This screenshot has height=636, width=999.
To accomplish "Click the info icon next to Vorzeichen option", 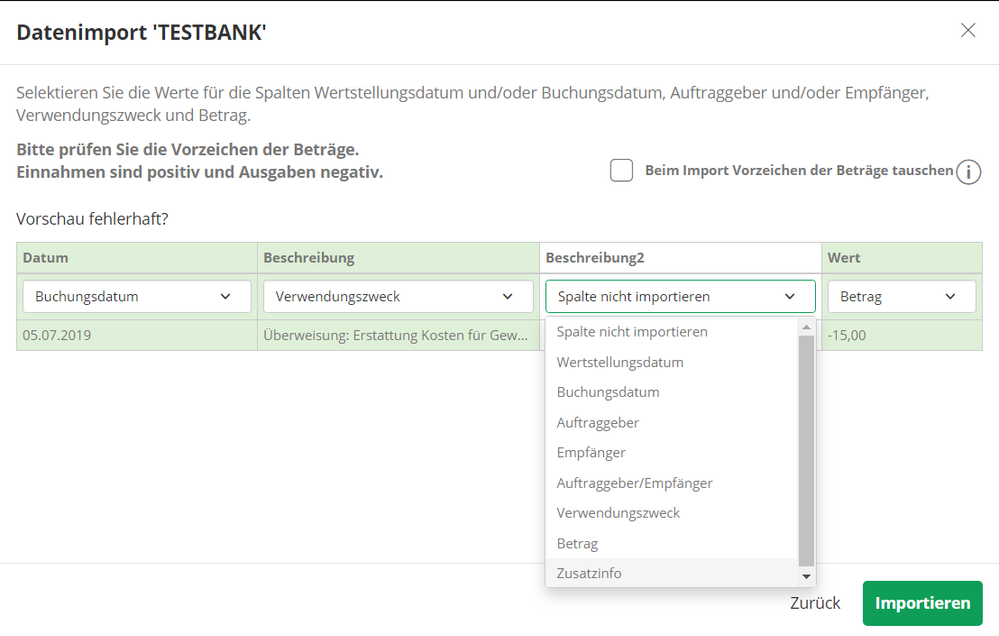I will (968, 172).
